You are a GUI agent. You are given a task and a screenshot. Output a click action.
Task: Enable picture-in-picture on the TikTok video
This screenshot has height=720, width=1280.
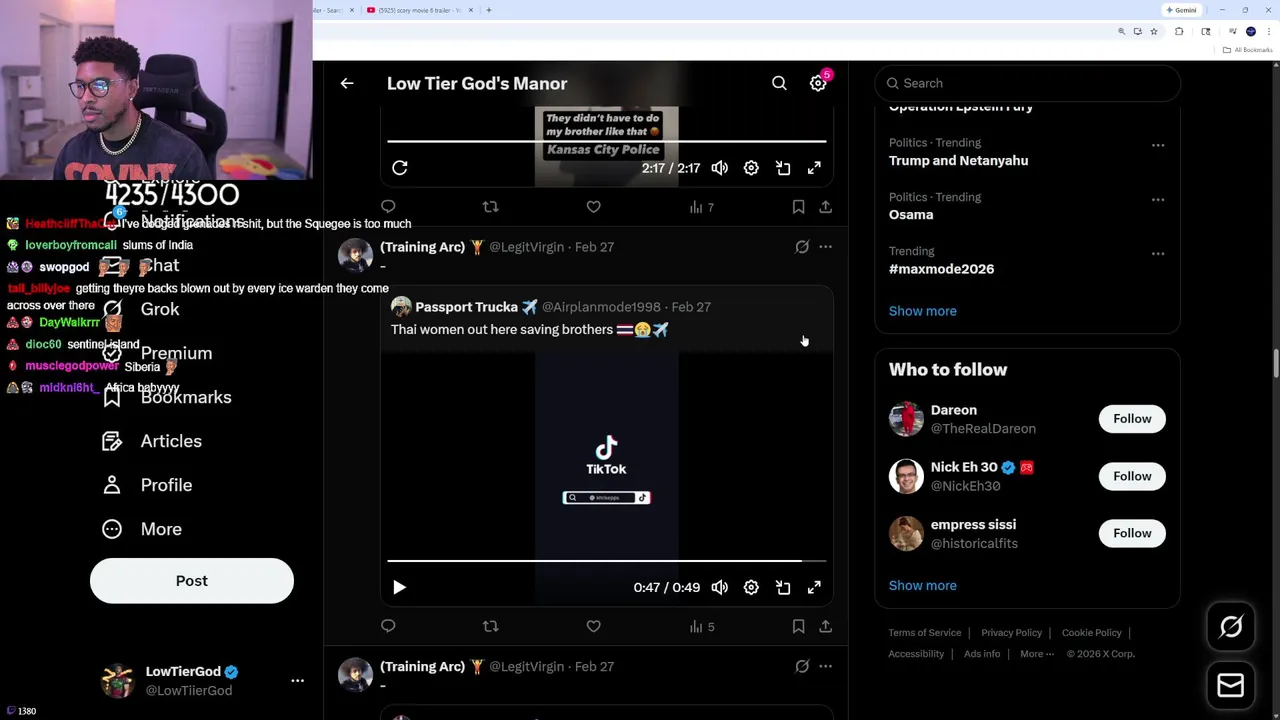(783, 588)
